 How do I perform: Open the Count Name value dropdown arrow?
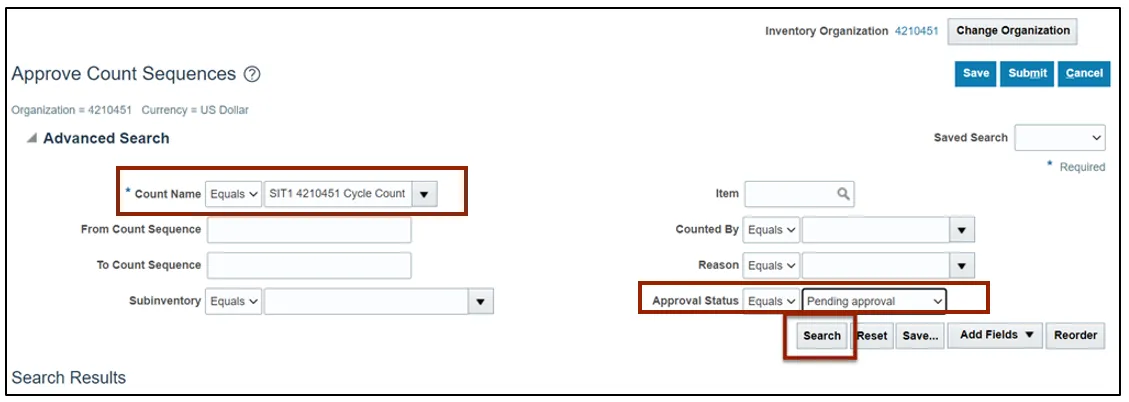point(425,194)
